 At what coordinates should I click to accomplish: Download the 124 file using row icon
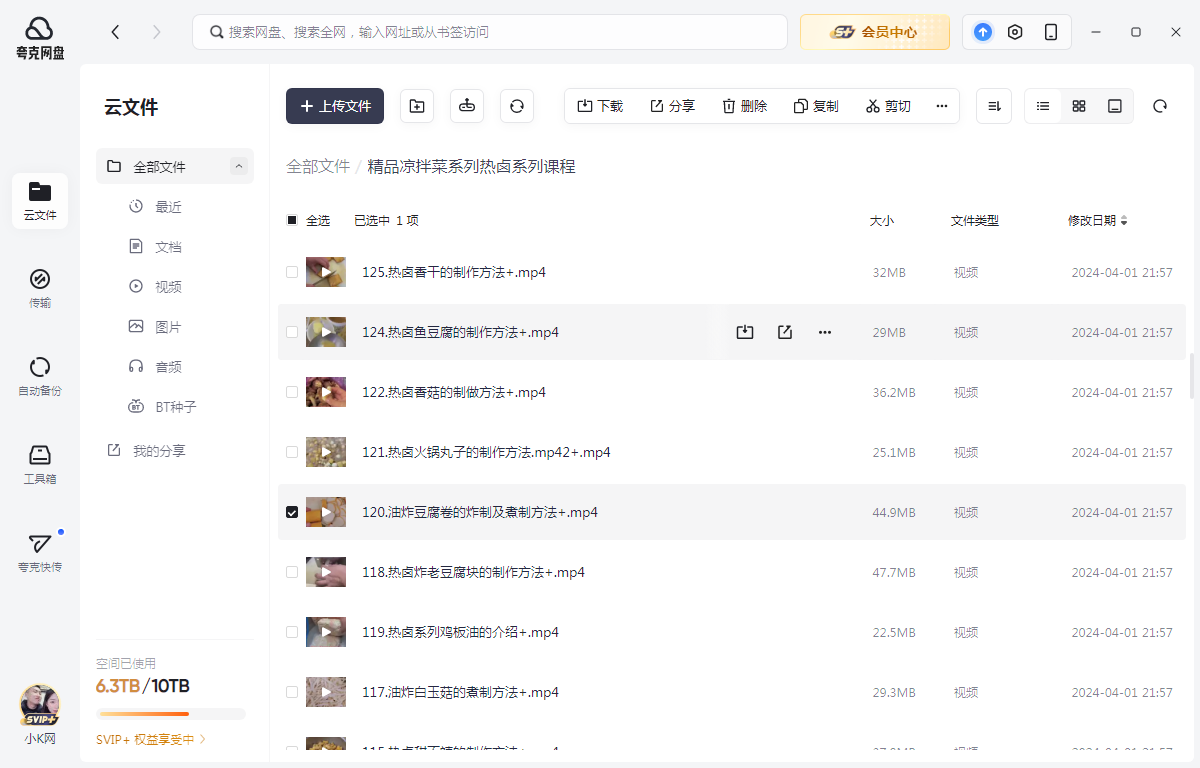(745, 332)
